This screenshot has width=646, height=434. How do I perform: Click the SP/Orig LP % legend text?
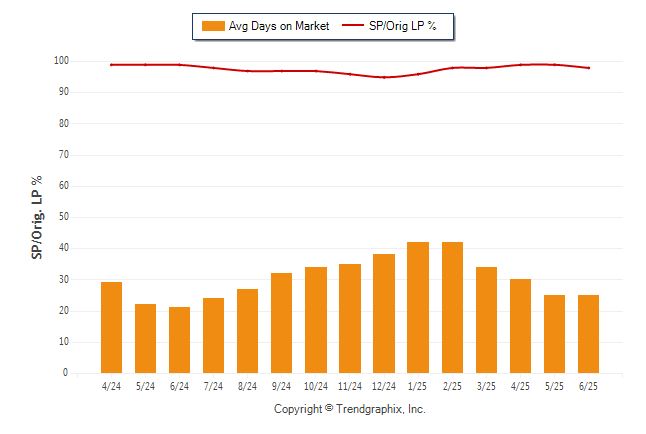403,26
